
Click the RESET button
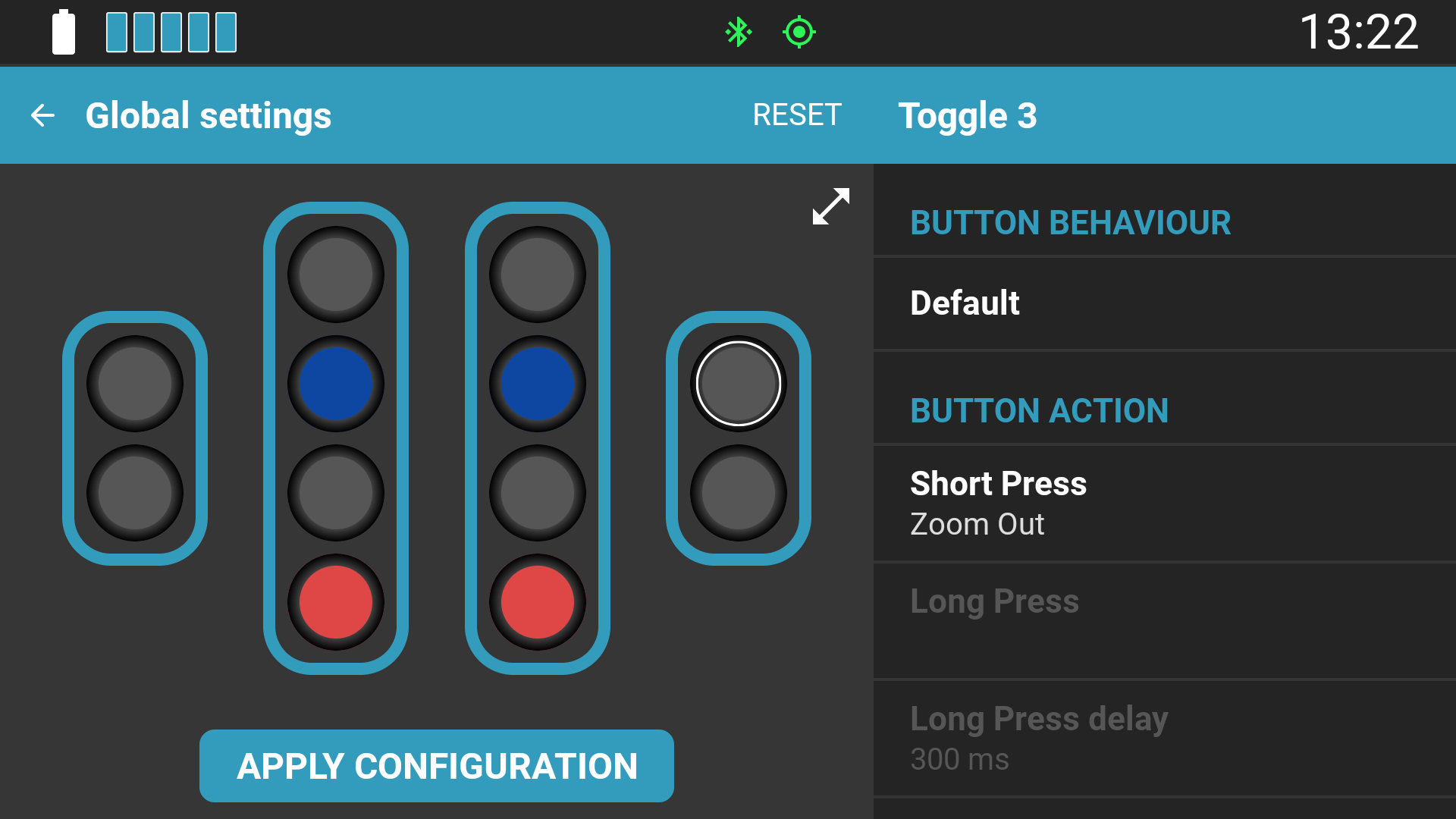pos(797,115)
